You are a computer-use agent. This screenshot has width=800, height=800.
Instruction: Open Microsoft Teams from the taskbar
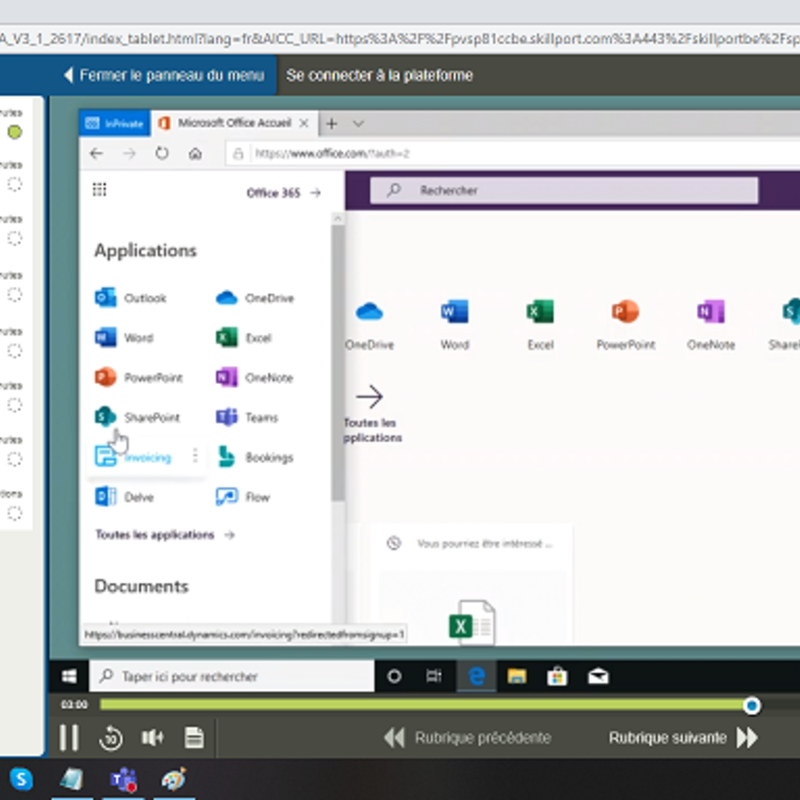[x=123, y=780]
